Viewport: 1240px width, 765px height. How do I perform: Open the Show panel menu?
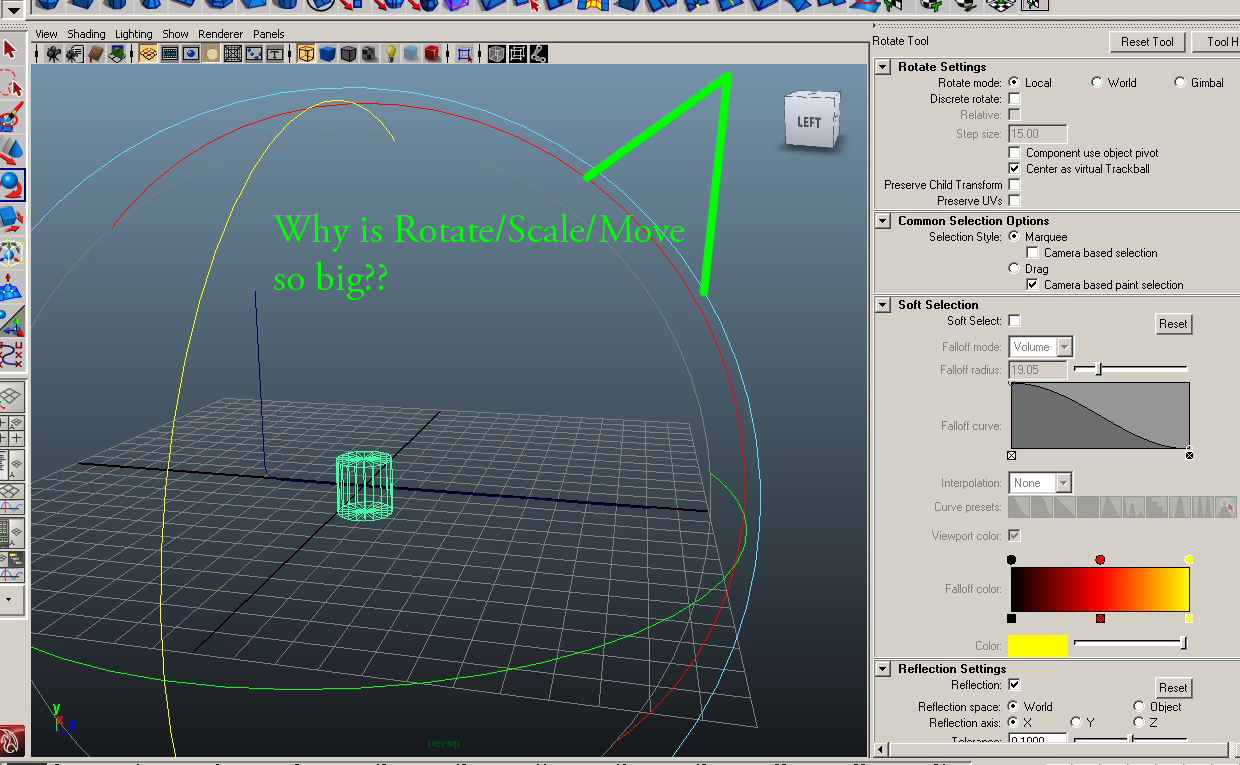pyautogui.click(x=175, y=34)
